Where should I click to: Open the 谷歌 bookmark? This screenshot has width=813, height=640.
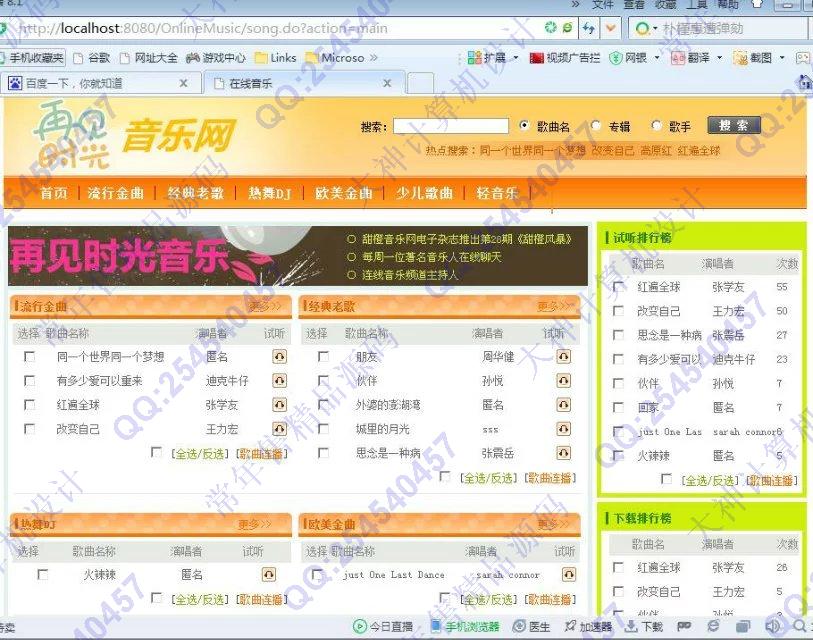click(92, 58)
